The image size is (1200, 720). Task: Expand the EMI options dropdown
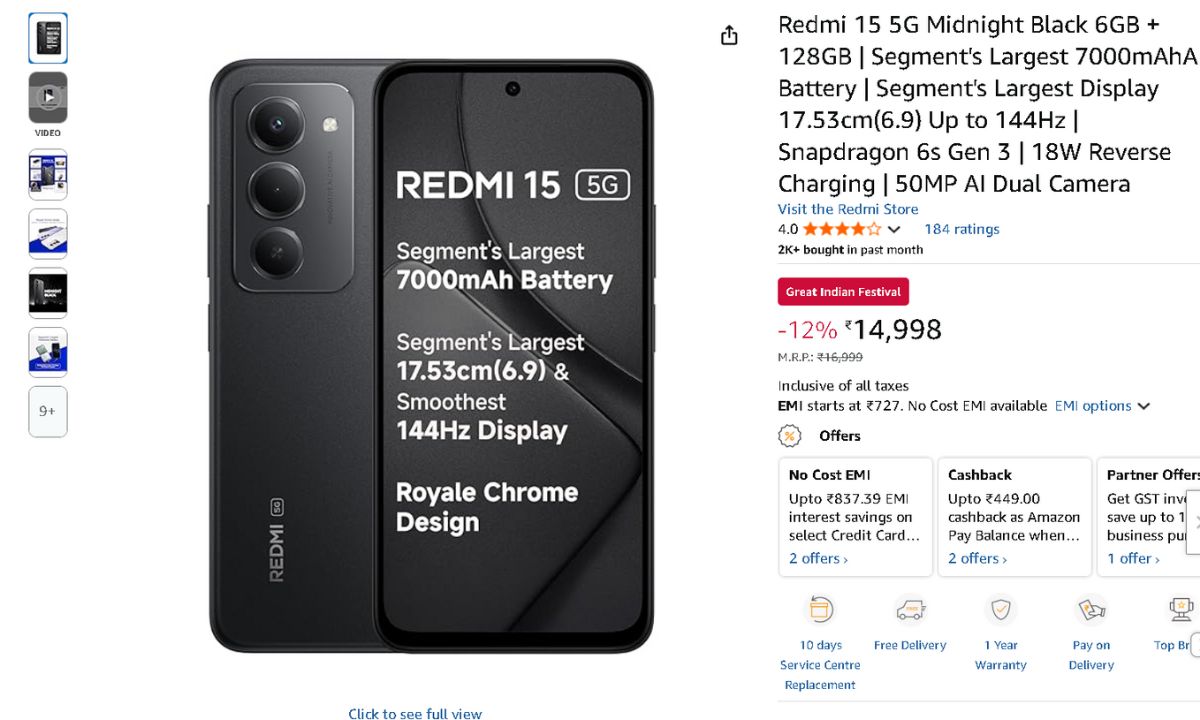1102,406
